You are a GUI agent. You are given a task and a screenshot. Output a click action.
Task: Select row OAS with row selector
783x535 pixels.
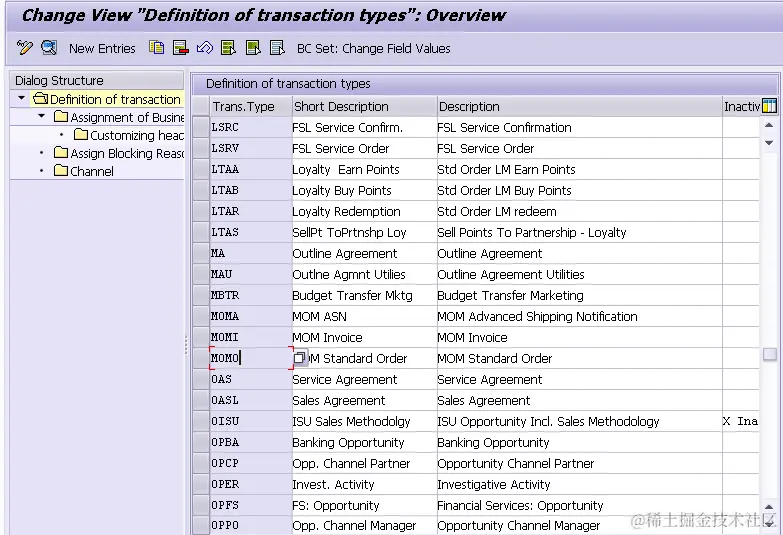coord(201,379)
